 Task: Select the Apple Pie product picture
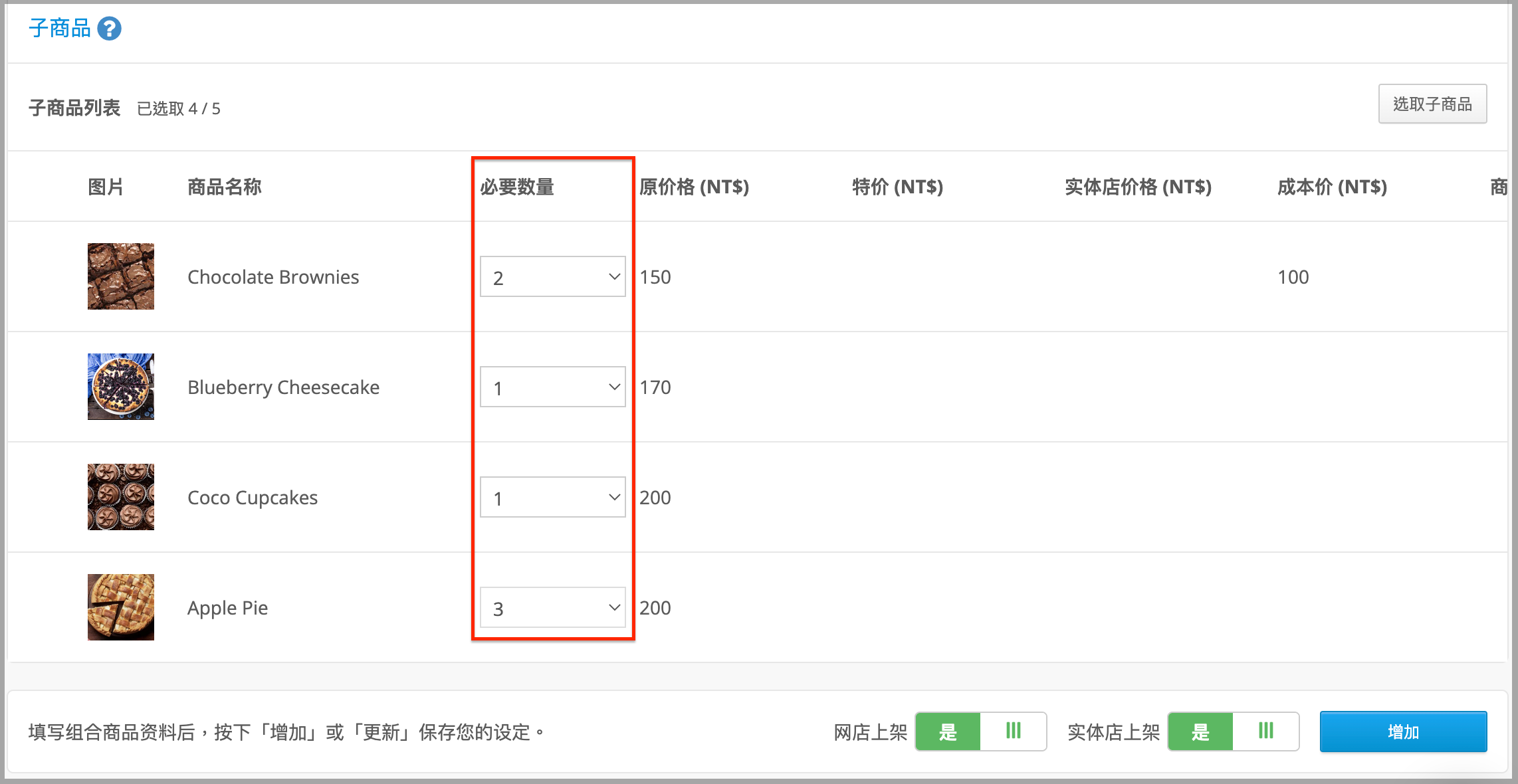tap(121, 607)
